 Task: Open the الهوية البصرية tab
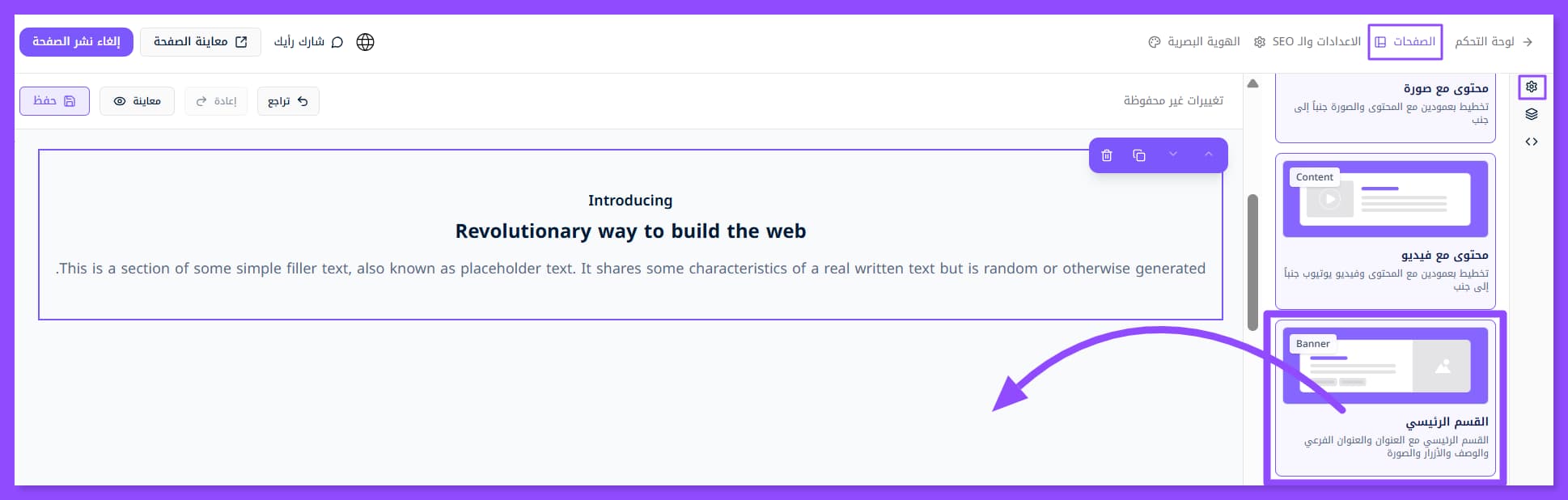point(1194,42)
